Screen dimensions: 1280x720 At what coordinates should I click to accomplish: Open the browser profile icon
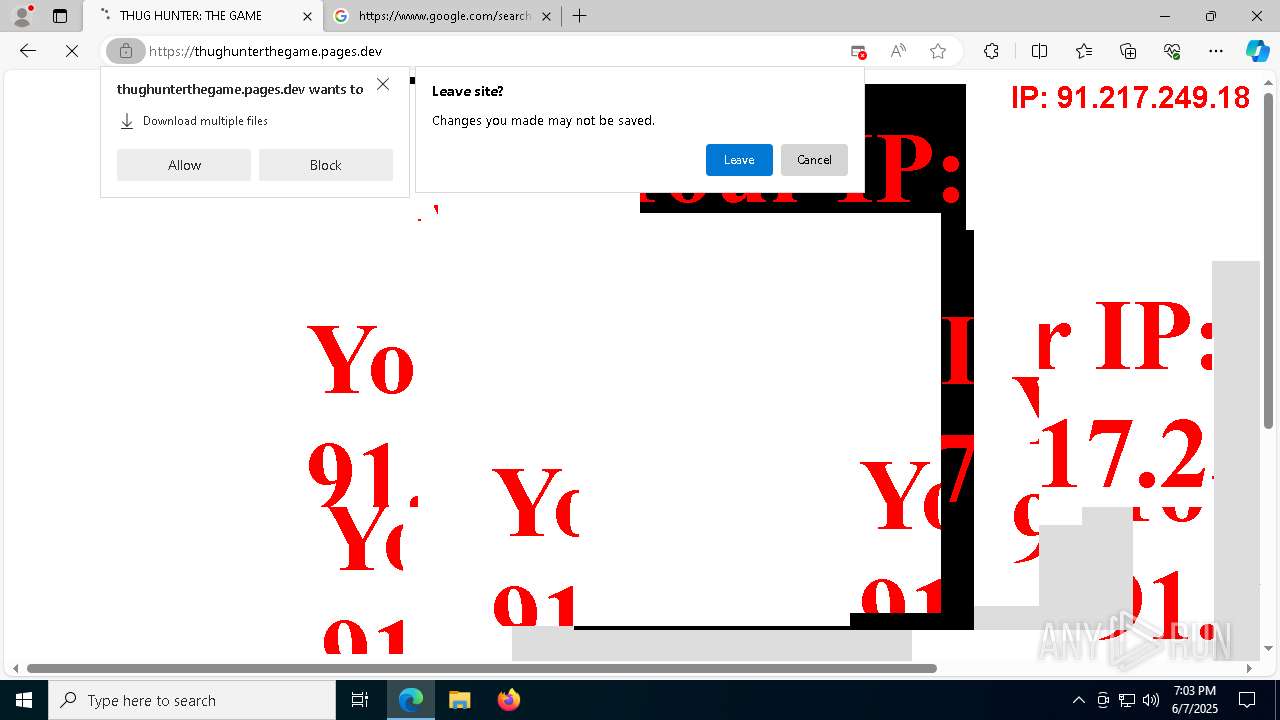point(21,16)
